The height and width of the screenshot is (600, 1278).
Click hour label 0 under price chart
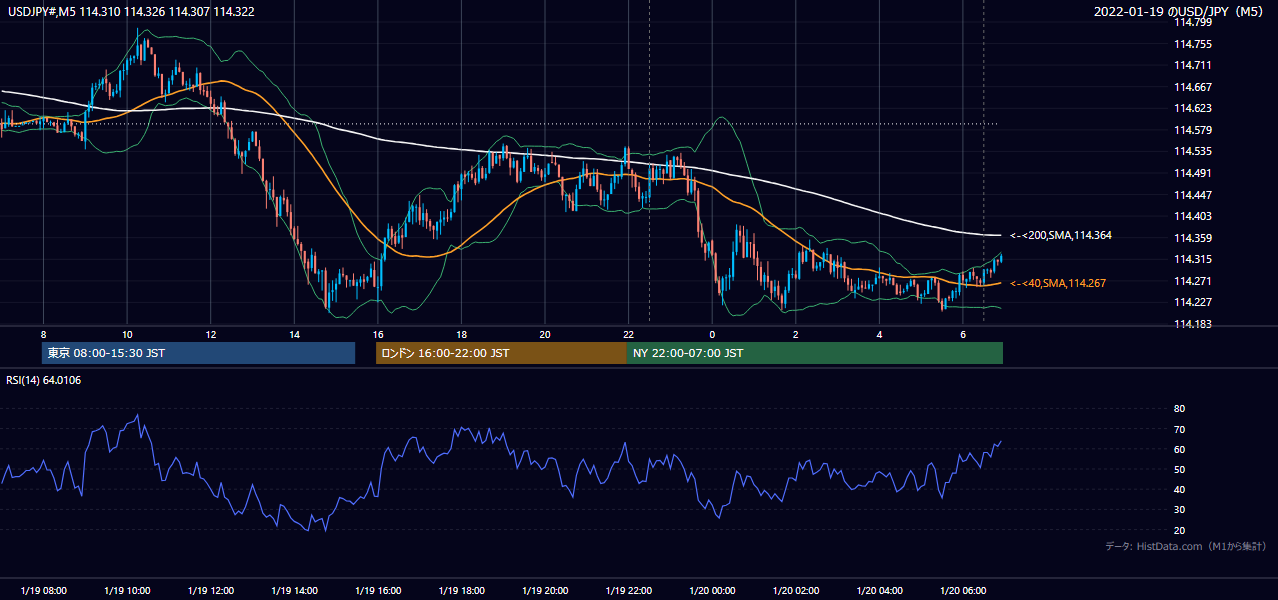coord(712,334)
